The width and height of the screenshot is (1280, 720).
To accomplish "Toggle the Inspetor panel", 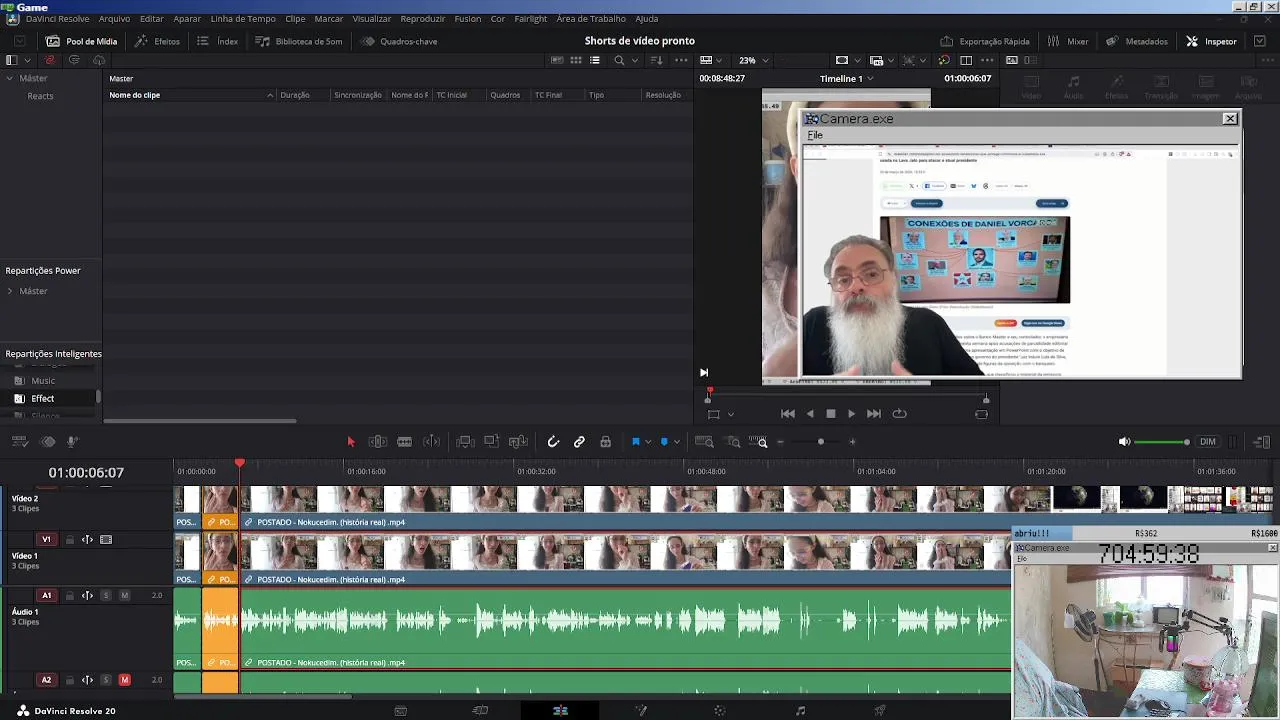I will pos(1211,41).
